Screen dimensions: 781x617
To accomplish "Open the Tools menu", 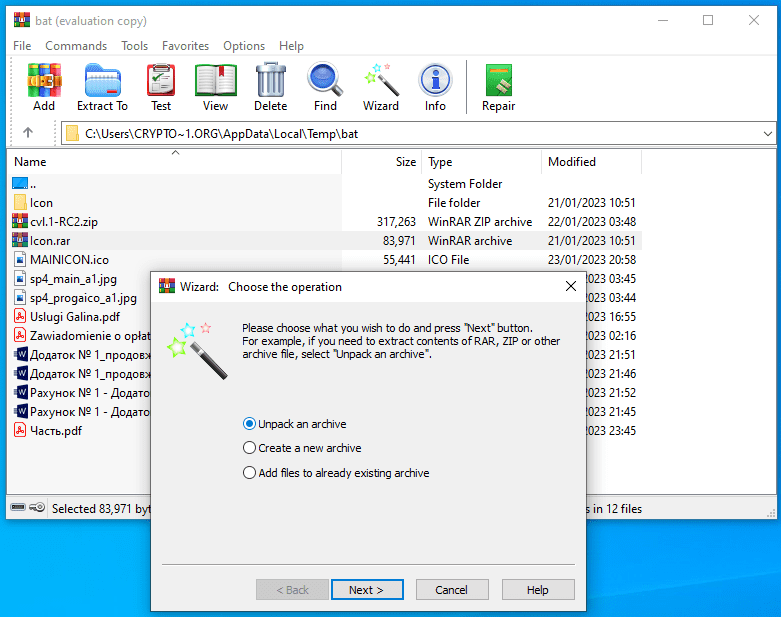I will [134, 46].
